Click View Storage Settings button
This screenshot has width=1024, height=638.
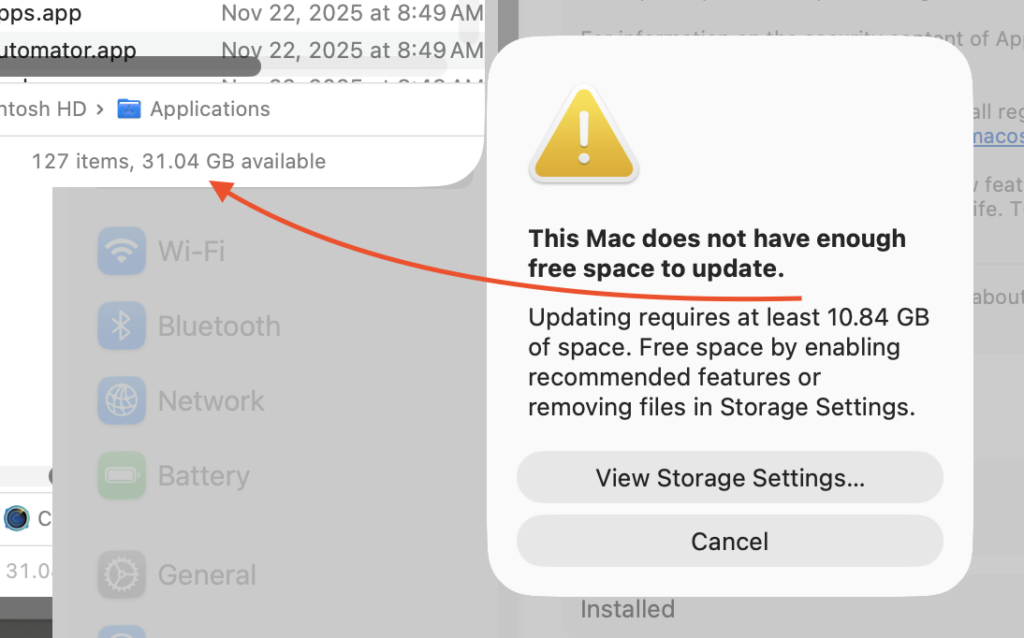point(729,478)
